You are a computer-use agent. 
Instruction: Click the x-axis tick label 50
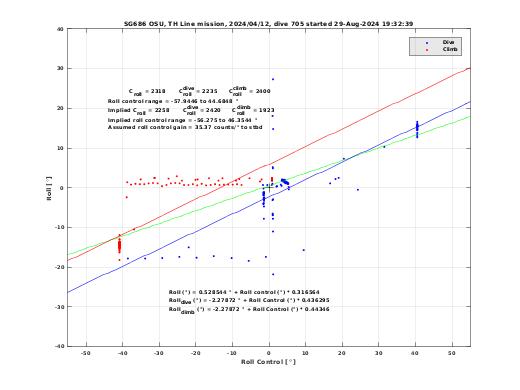pos(452,353)
